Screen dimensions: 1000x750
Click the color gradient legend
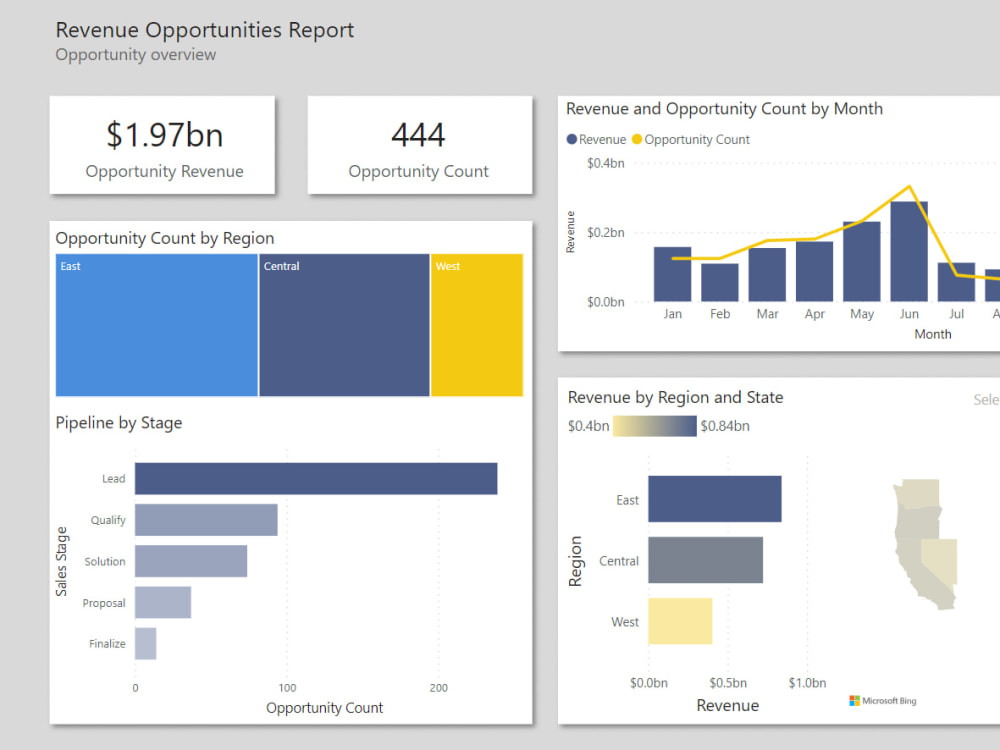click(656, 425)
